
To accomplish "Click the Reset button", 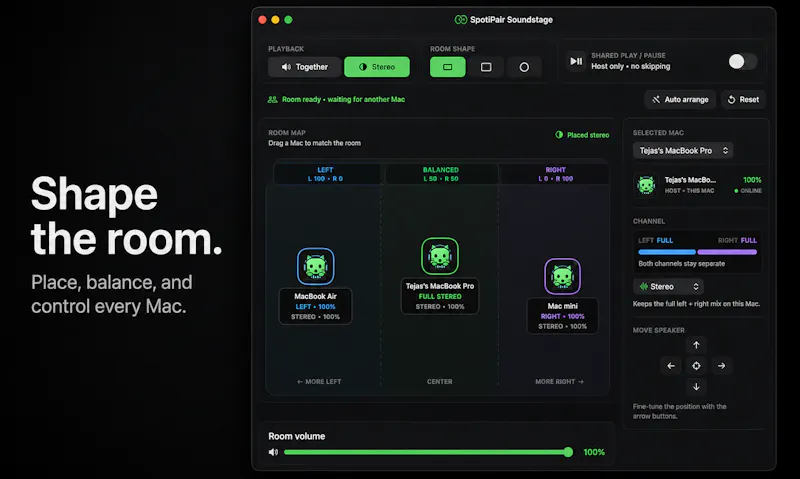I will coord(743,99).
